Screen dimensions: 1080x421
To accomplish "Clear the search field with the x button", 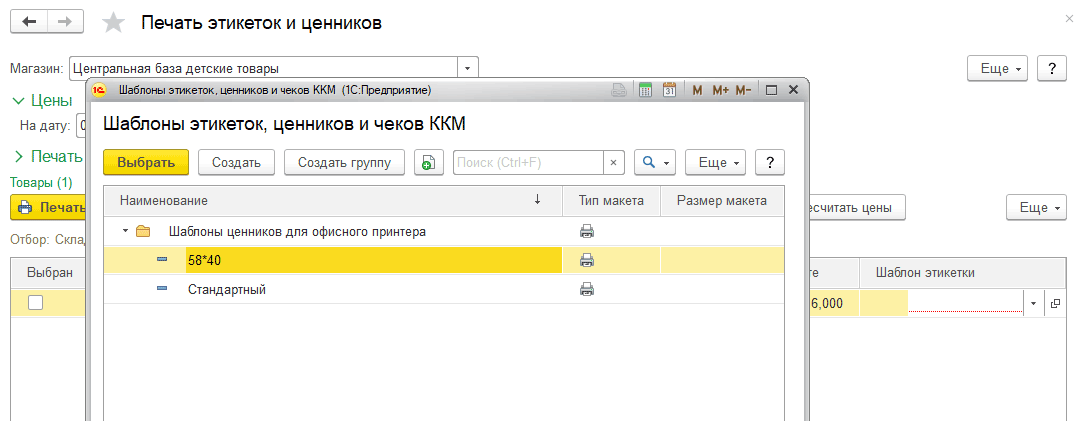I will pos(613,163).
